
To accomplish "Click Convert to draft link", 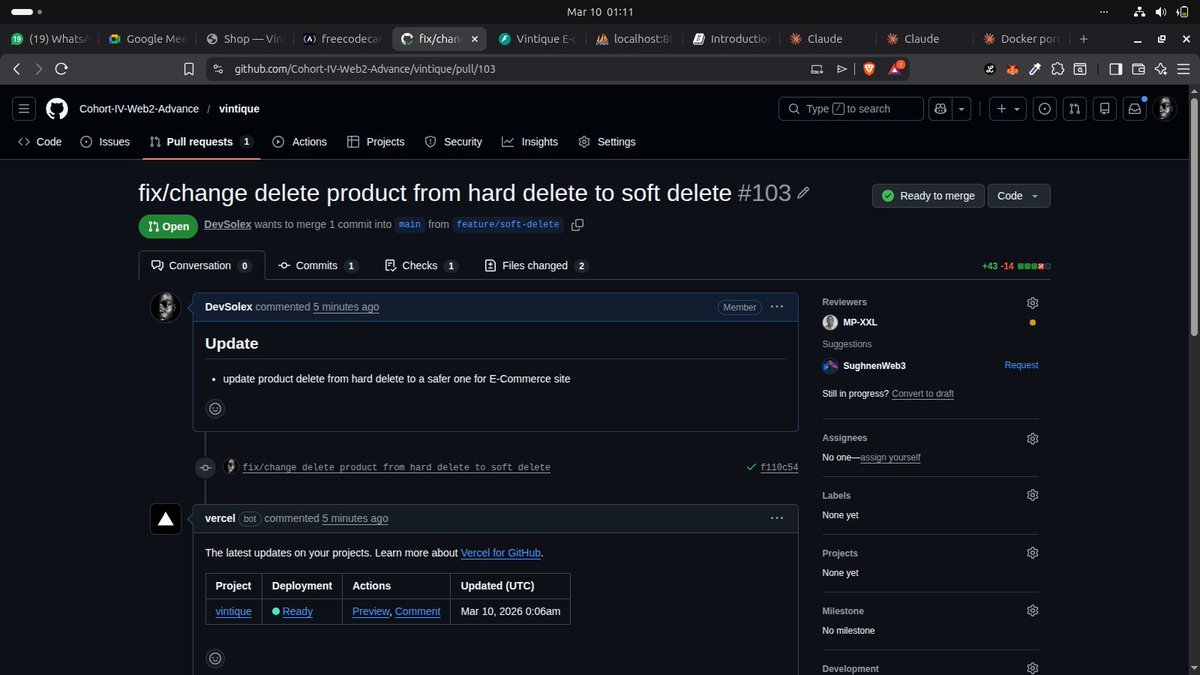I will point(922,394).
